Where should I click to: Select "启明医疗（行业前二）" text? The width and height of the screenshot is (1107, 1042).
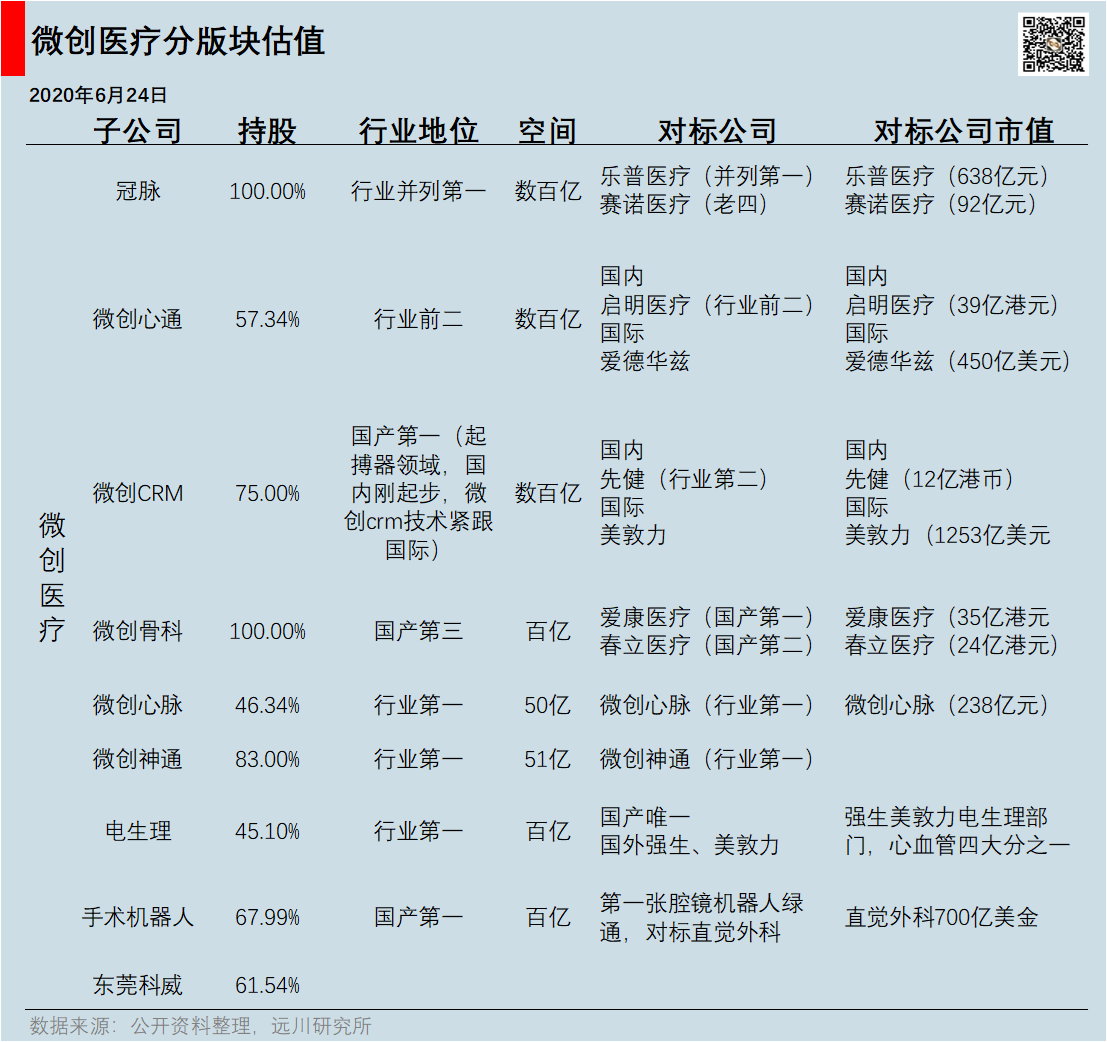coord(707,305)
